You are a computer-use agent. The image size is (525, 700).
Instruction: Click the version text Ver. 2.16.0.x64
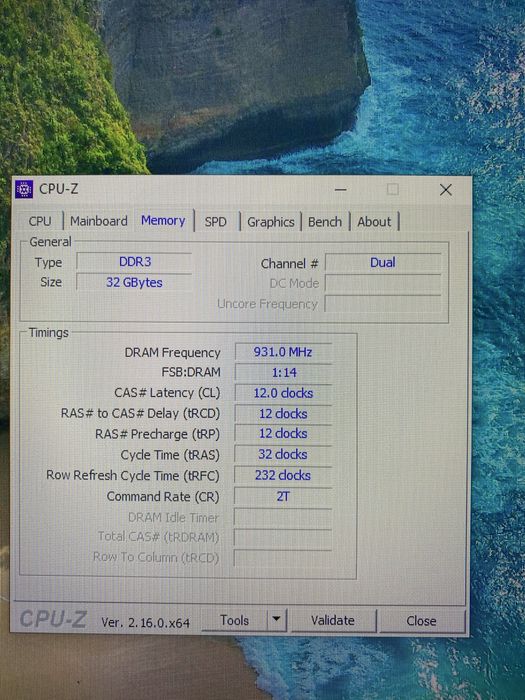(146, 622)
